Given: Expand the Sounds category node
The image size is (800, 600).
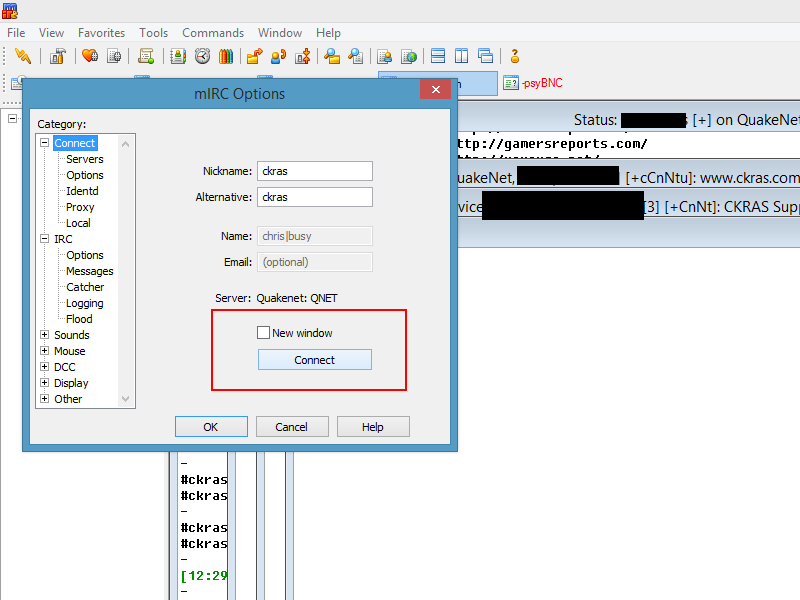Looking at the screenshot, I should click(x=44, y=335).
